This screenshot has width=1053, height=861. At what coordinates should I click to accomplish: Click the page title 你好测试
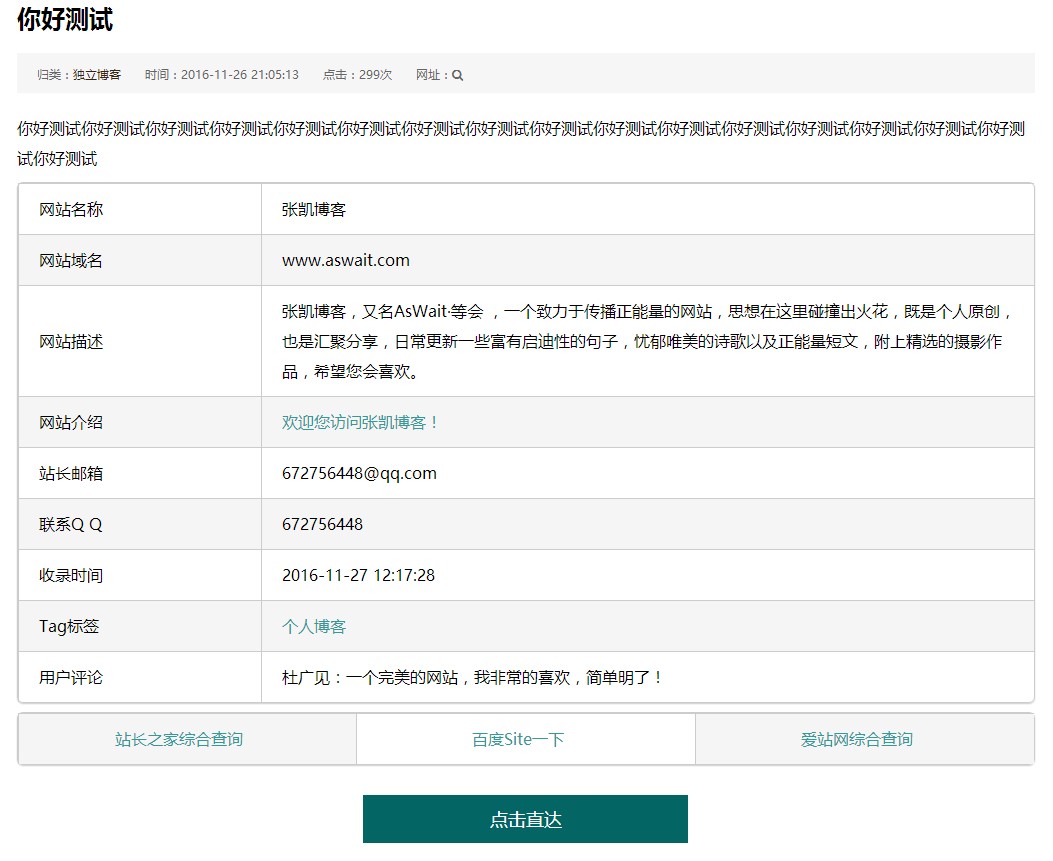[x=65, y=20]
